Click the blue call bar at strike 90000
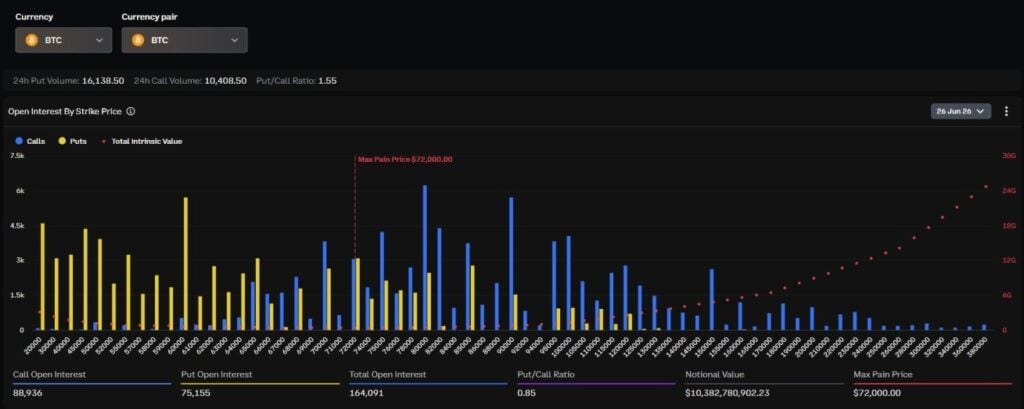 [x=511, y=263]
